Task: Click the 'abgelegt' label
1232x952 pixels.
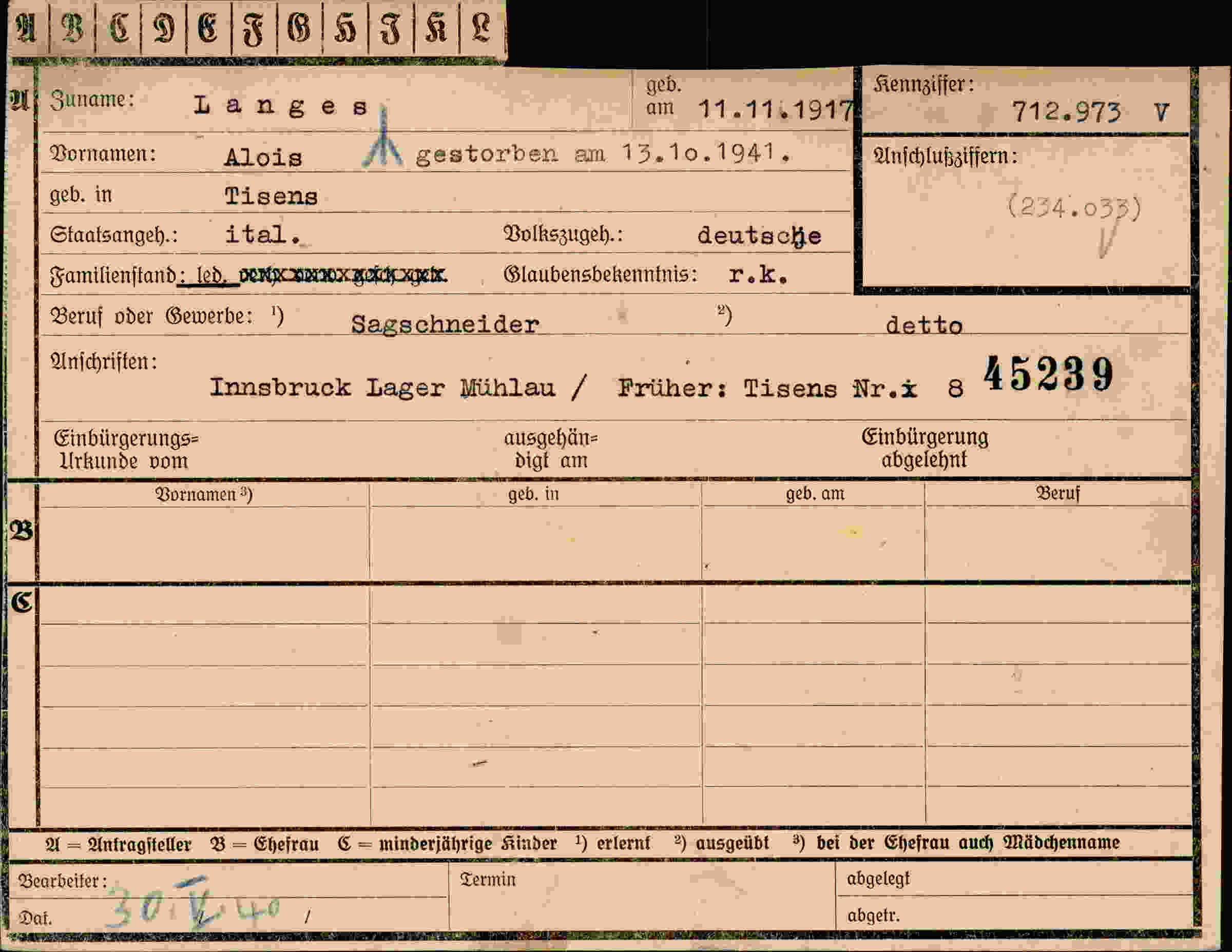Action: 878,879
